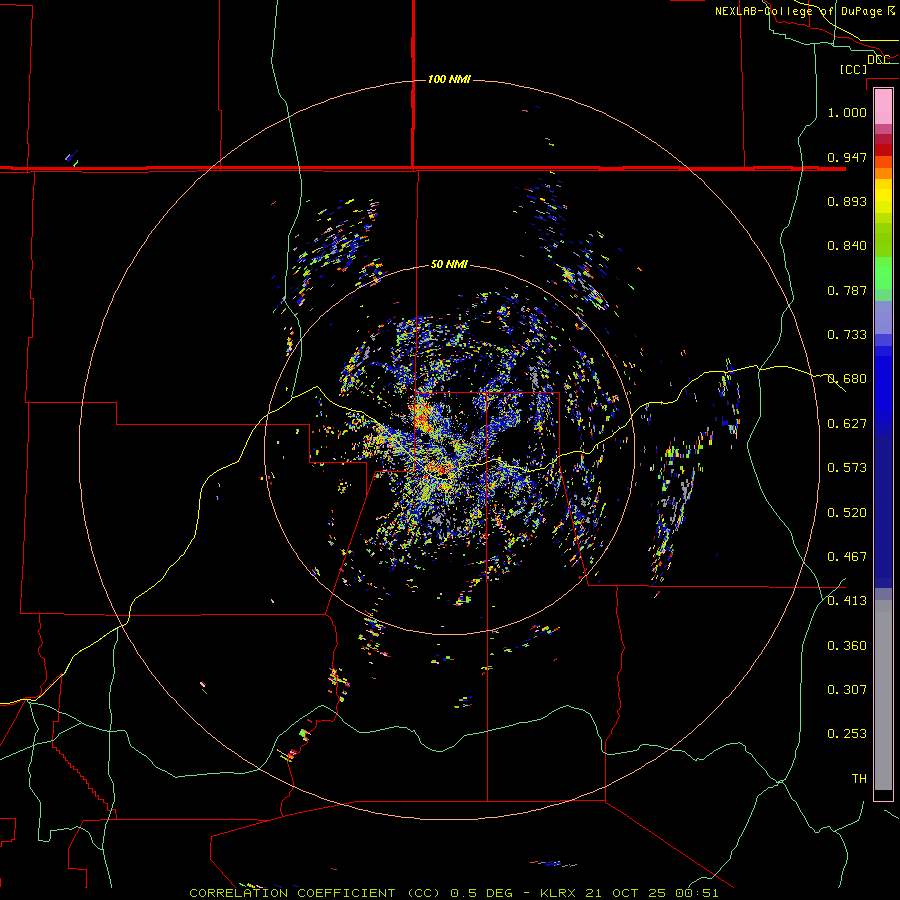Click the 0.840 scale value
The image size is (900, 900).
pyautogui.click(x=847, y=246)
